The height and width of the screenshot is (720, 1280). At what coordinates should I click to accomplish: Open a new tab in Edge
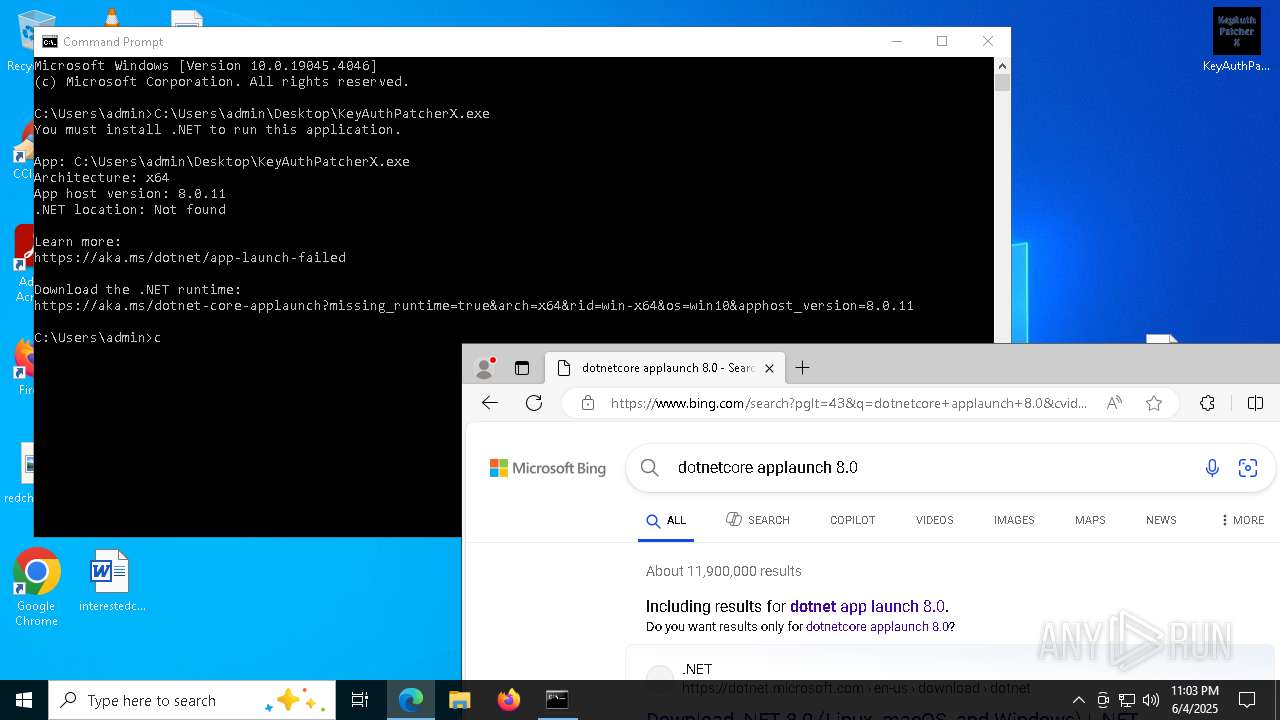[802, 368]
